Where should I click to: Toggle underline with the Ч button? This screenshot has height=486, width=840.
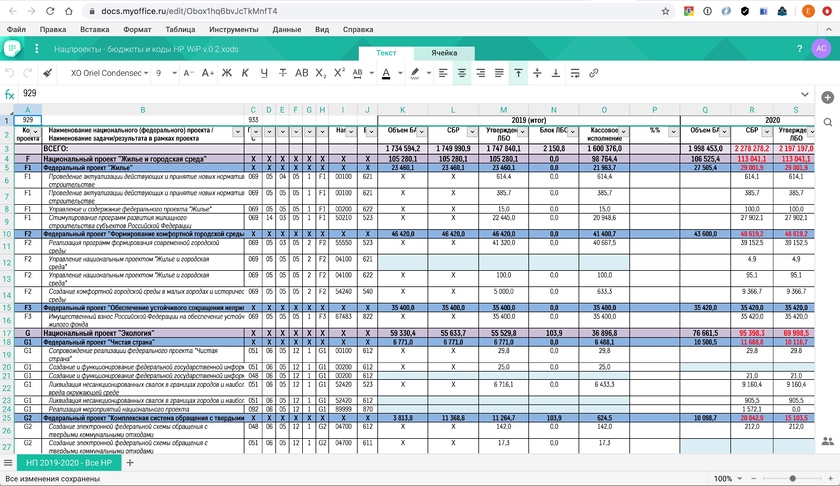click(263, 73)
